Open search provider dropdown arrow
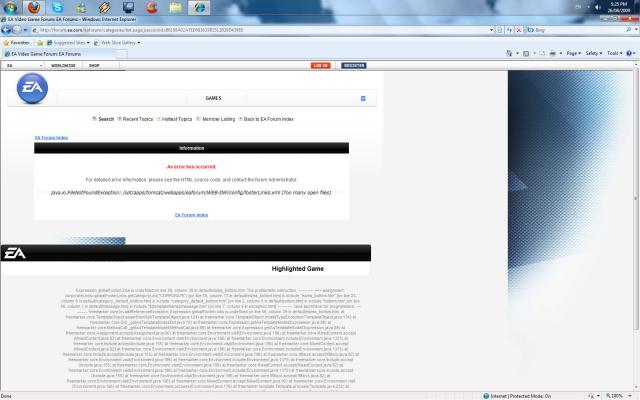Screen dimensions: 640x400 636,30
